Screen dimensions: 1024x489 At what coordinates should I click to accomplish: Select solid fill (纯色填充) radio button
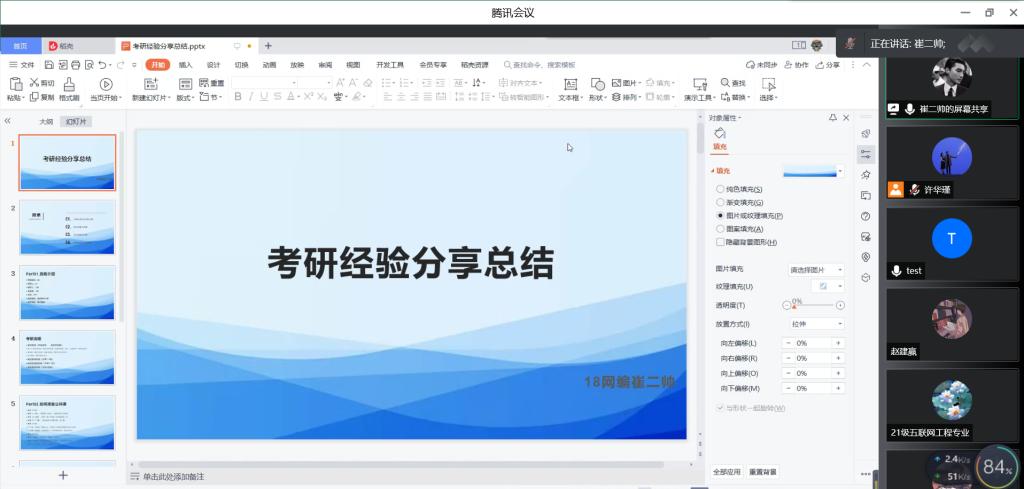coord(720,189)
